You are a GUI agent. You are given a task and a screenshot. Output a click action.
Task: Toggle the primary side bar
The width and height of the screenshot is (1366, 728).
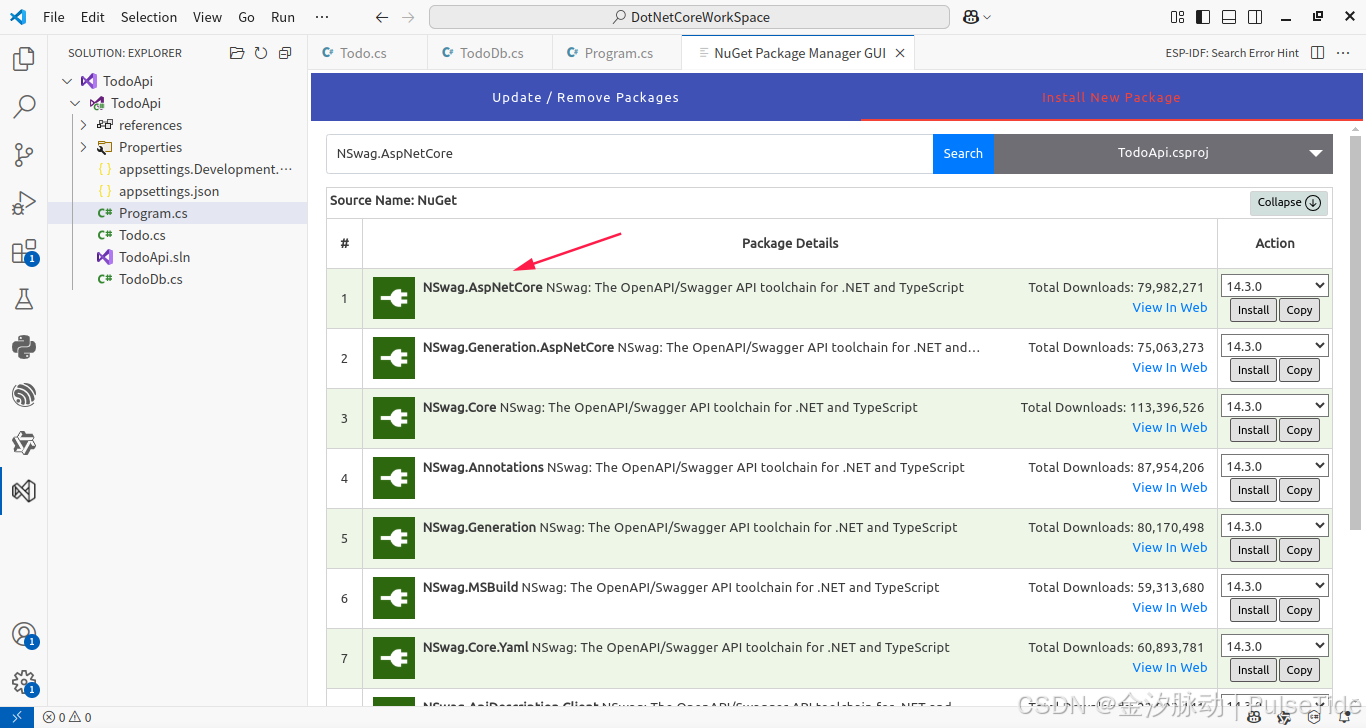pyautogui.click(x=1203, y=17)
